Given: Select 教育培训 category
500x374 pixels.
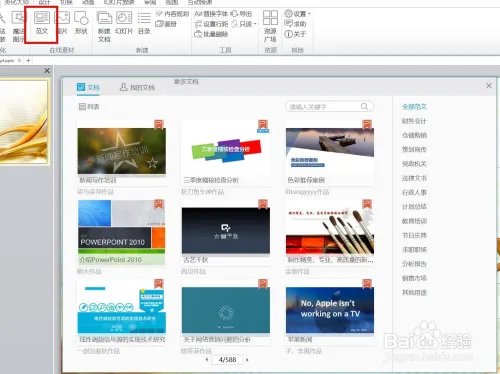Looking at the screenshot, I should point(414,221).
